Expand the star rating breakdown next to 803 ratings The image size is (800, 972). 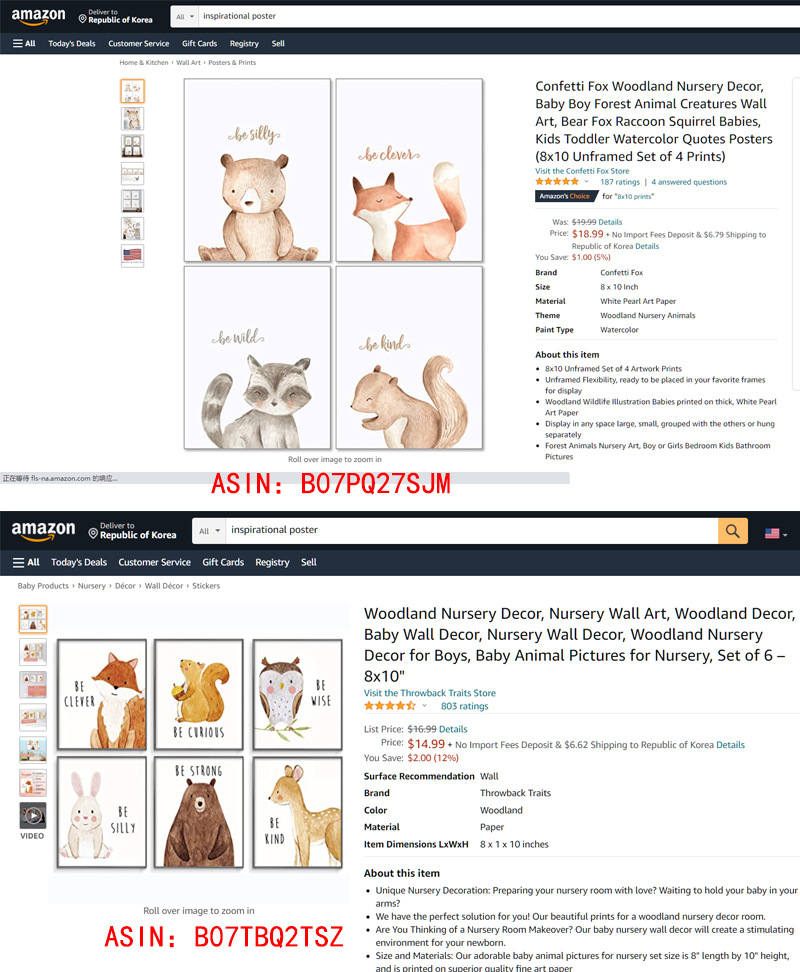pos(424,705)
